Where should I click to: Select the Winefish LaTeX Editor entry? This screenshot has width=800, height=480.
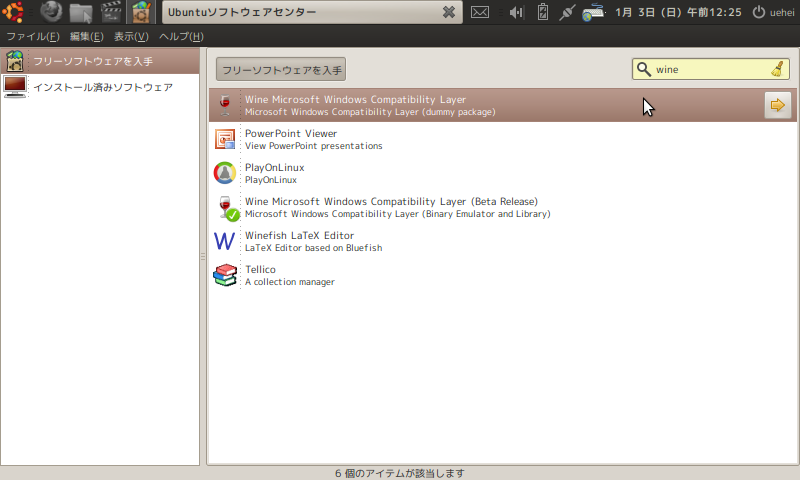click(x=503, y=241)
